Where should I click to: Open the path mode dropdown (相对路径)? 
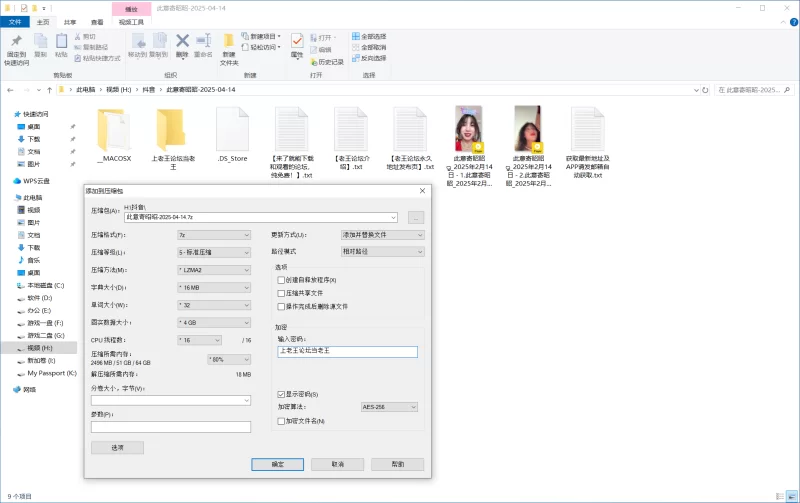(383, 252)
